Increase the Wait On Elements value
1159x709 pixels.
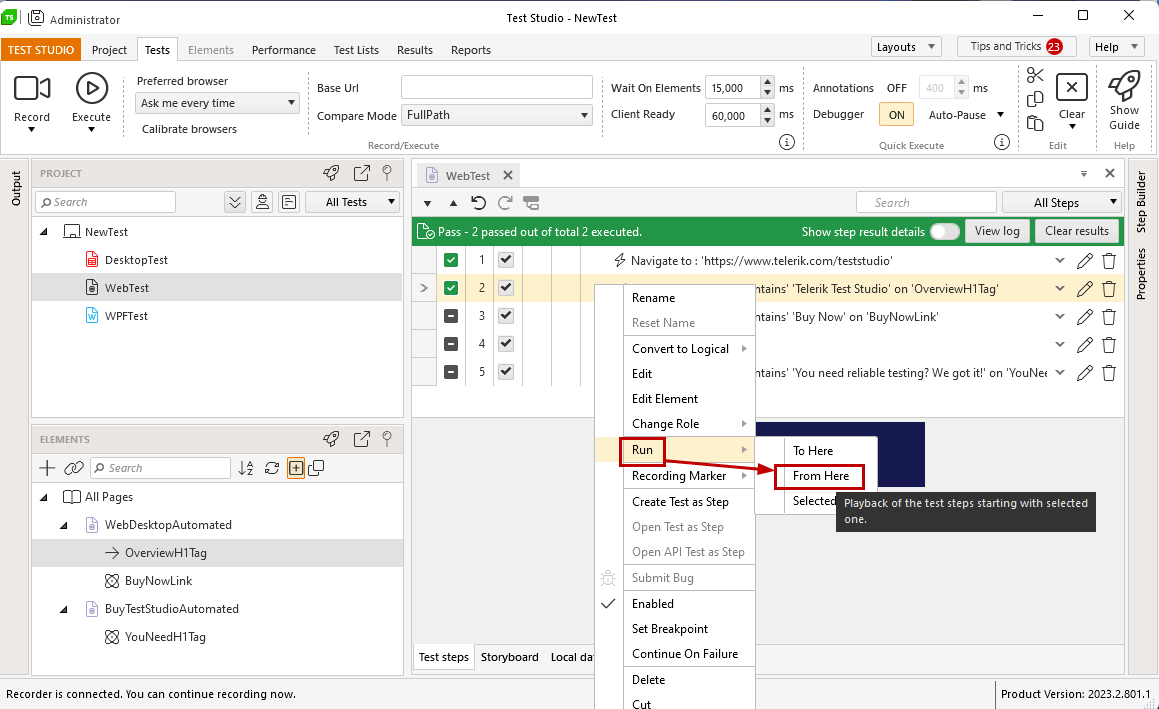(x=767, y=81)
